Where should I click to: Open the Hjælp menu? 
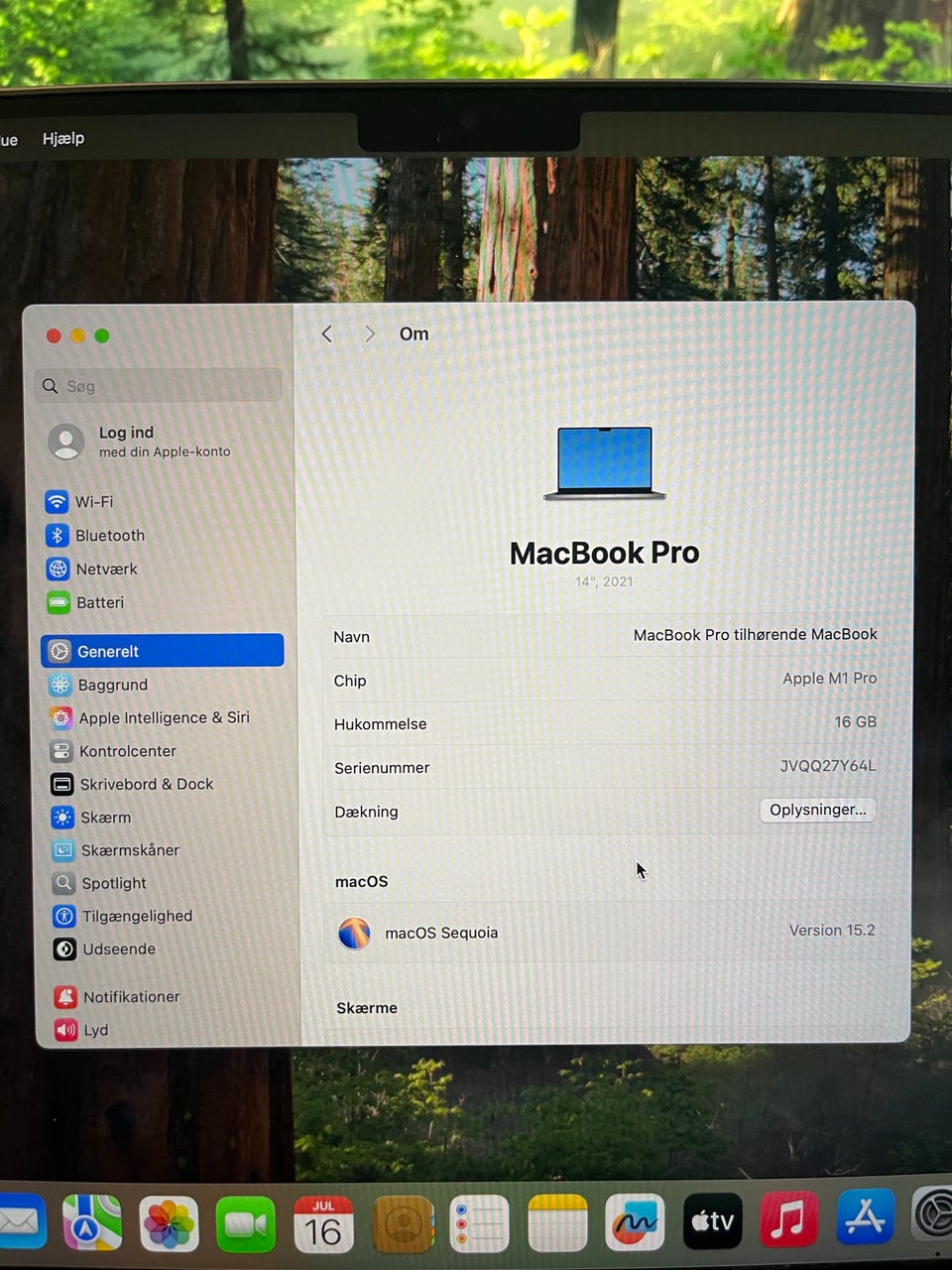[x=63, y=139]
